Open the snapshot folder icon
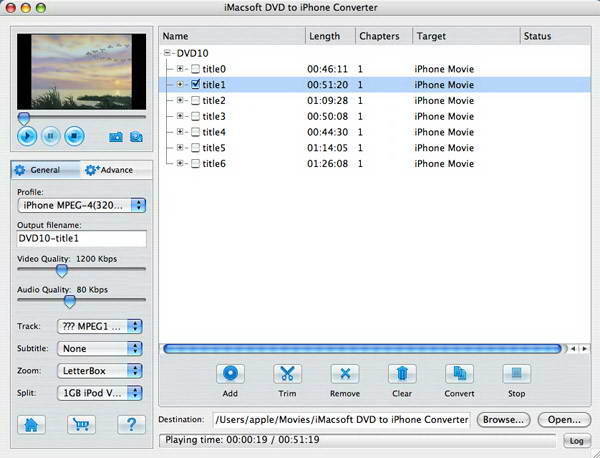This screenshot has height=458, width=600. click(x=136, y=137)
